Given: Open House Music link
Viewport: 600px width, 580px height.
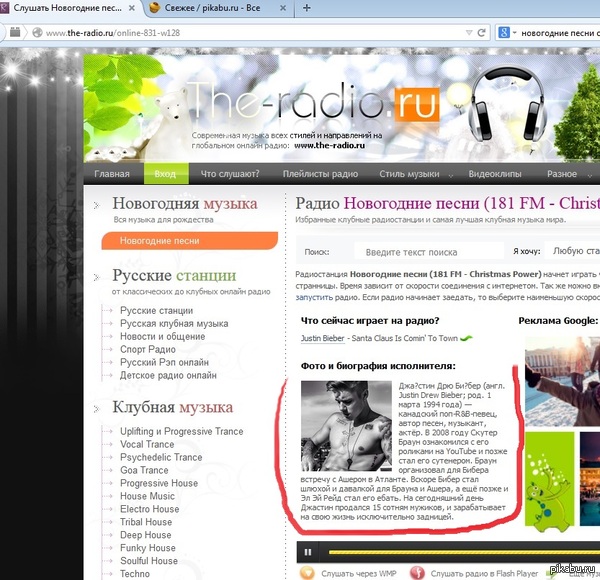Looking at the screenshot, I should 147,496.
